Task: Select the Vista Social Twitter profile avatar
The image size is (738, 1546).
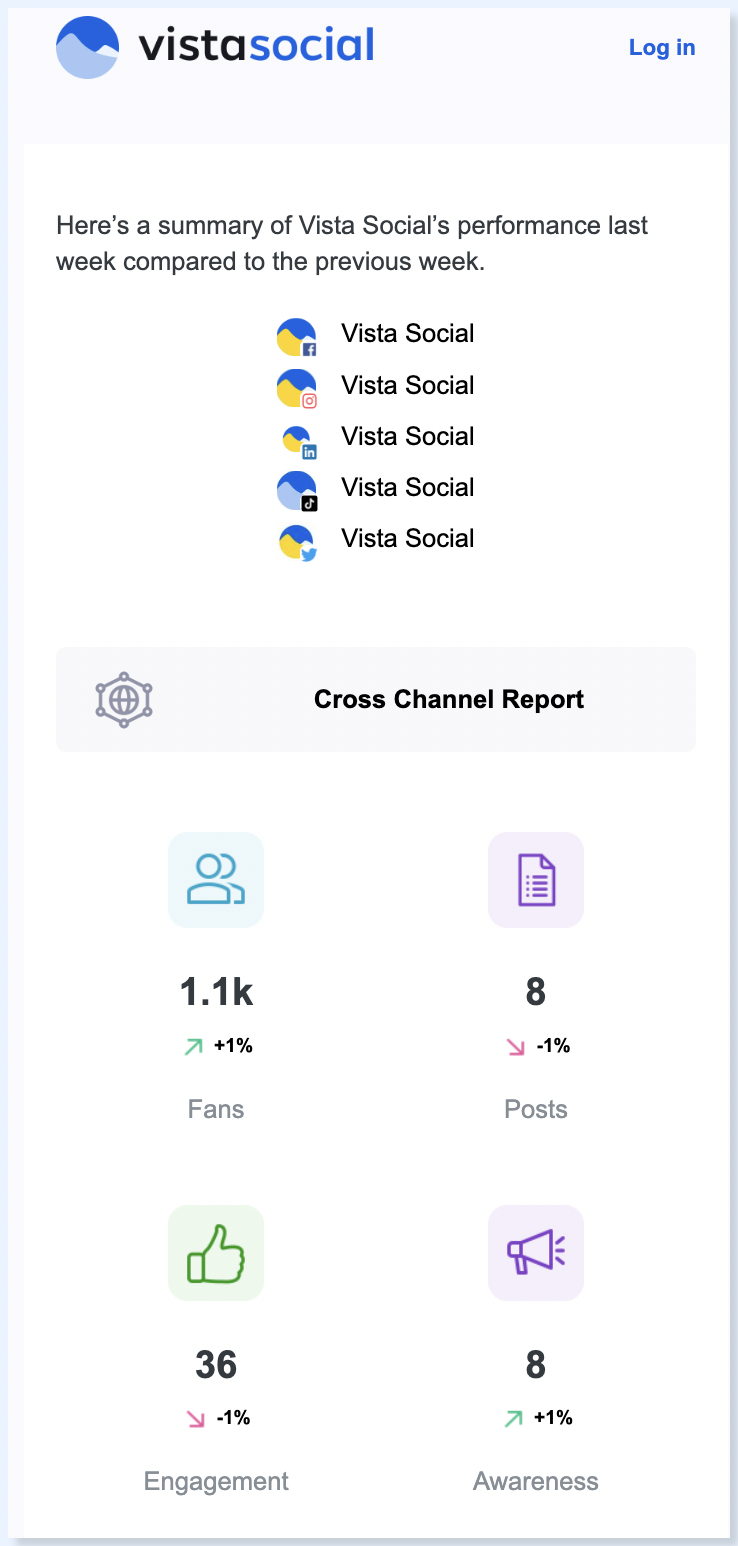Action: [x=298, y=543]
